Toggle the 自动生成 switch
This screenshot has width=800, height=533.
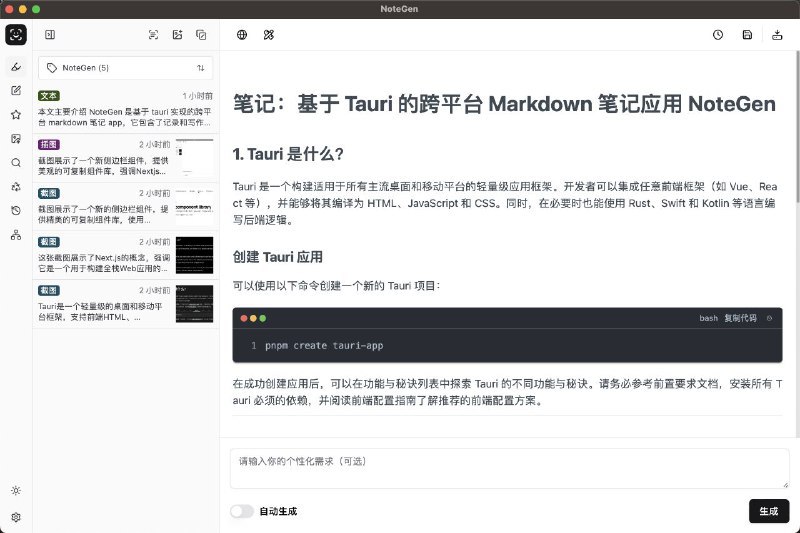[x=241, y=511]
